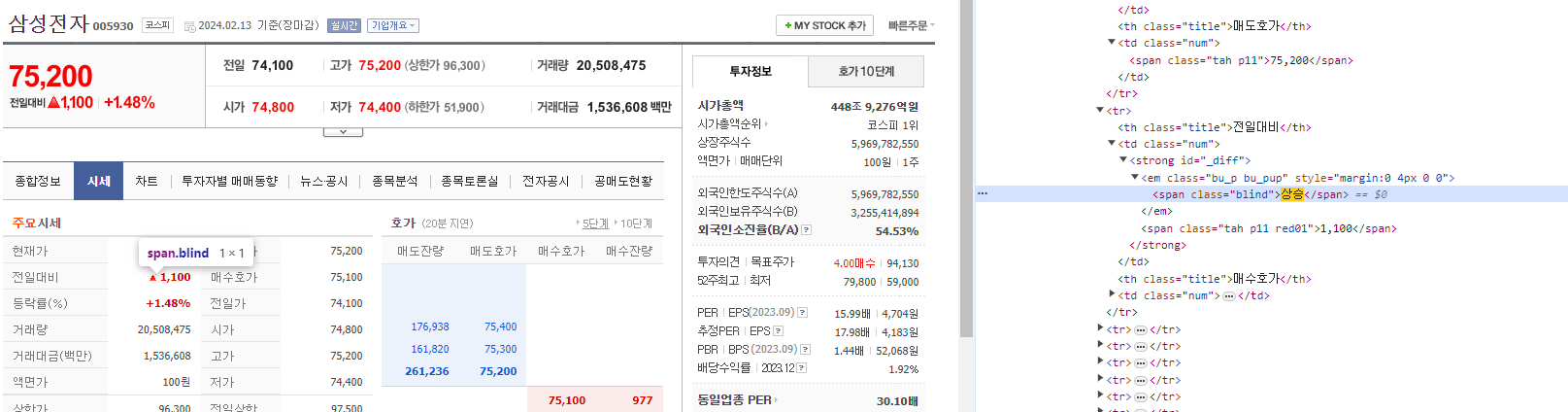
Task: Select the th class title 매도호가 line
Action: click(x=1214, y=26)
